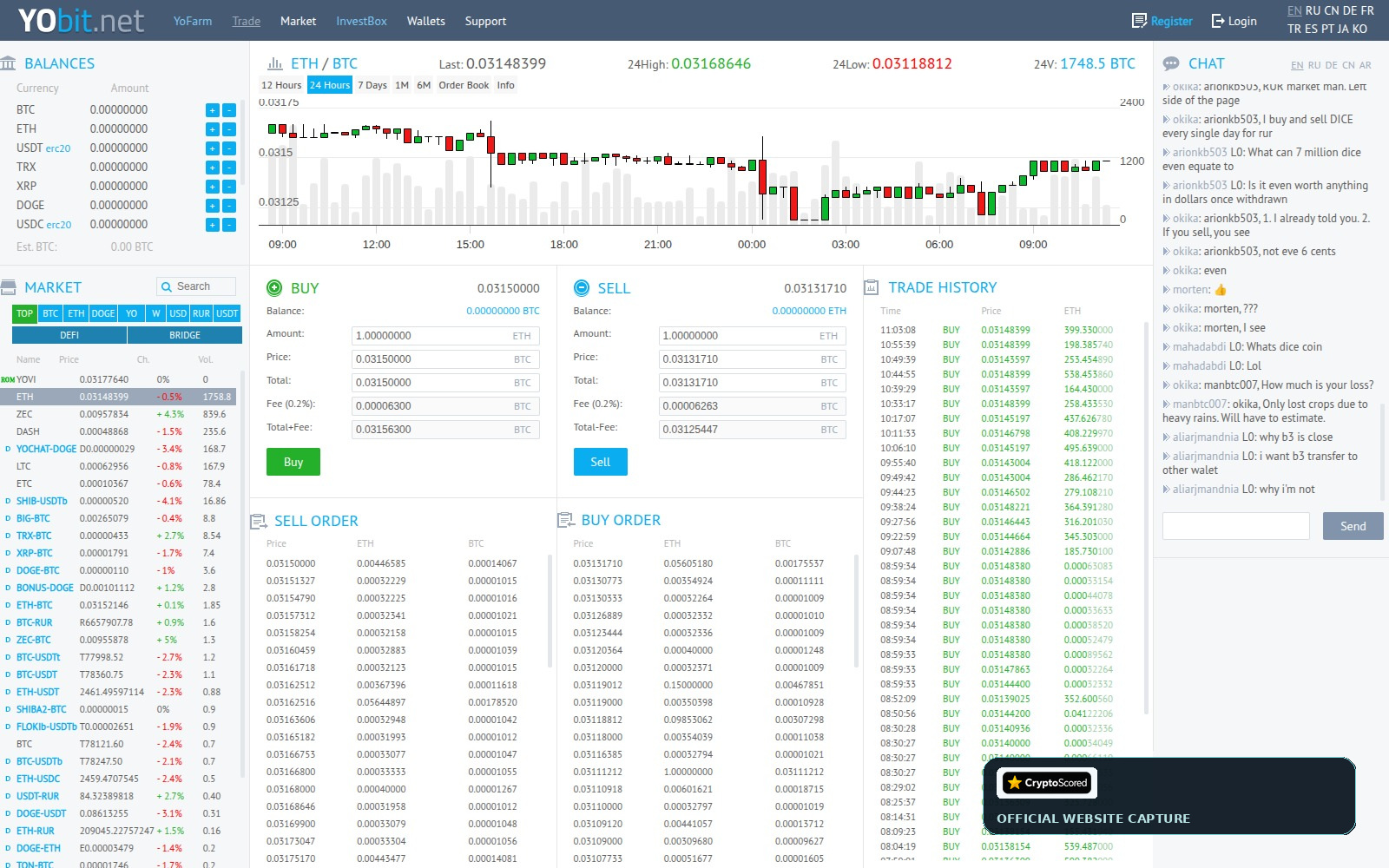
Task: Click the Buy Order list icon
Action: pos(565,520)
